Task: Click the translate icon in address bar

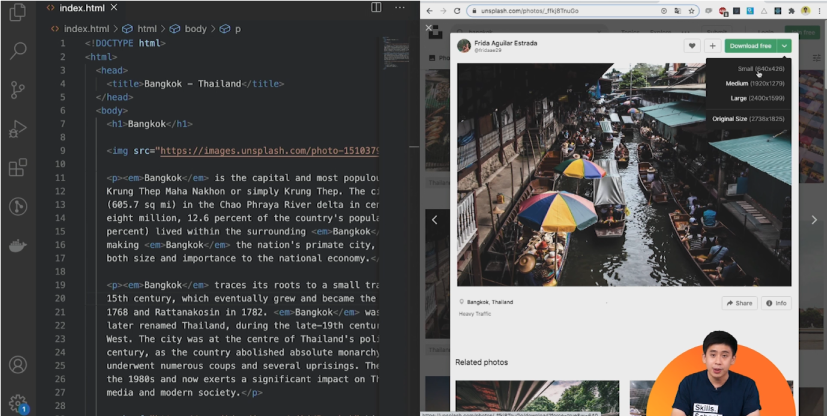Action: [x=677, y=11]
